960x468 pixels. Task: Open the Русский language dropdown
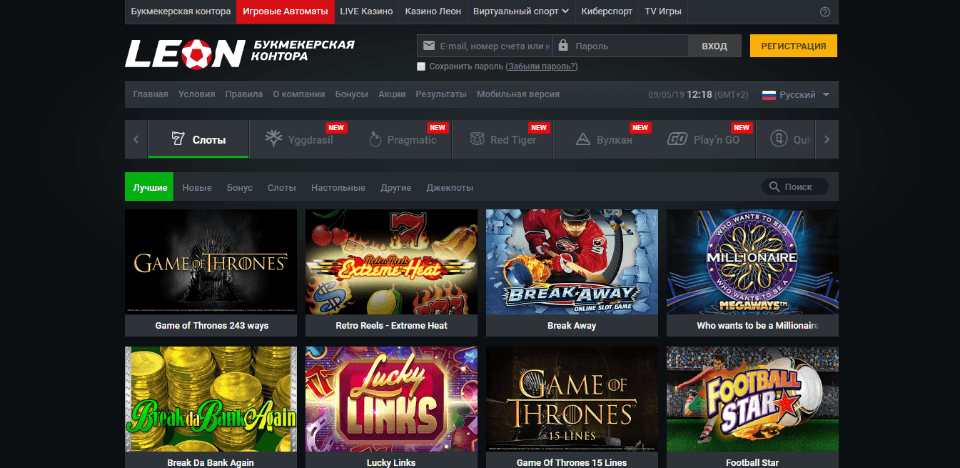coord(796,95)
